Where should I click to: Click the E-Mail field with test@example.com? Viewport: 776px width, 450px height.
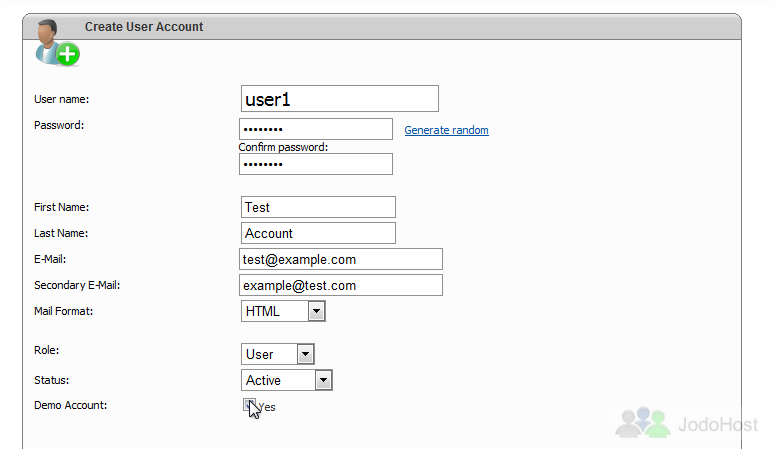tap(341, 259)
